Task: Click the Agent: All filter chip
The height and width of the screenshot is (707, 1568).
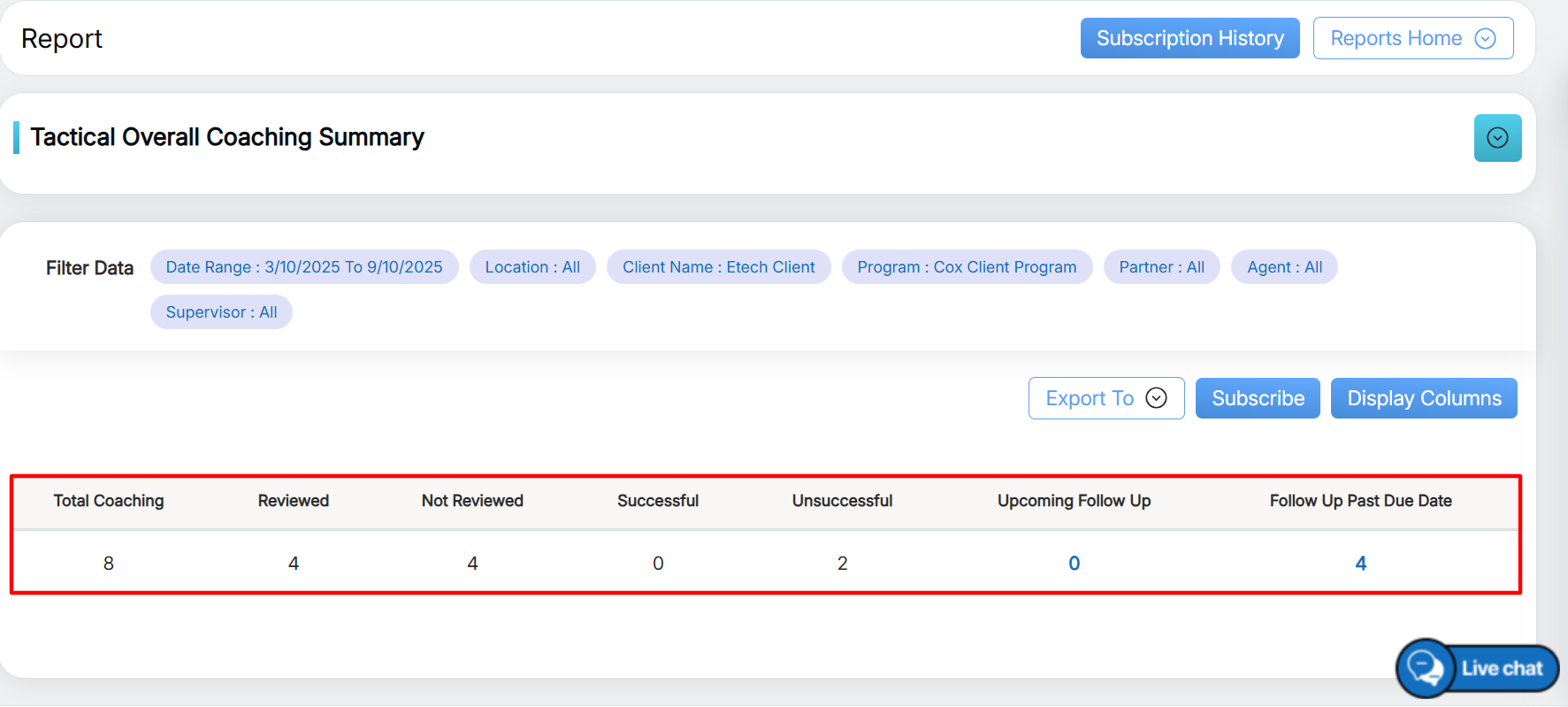Action: [1284, 267]
